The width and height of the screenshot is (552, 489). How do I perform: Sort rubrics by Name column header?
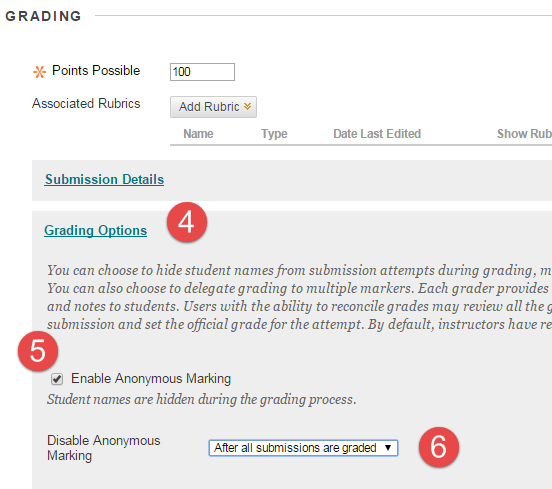click(198, 134)
